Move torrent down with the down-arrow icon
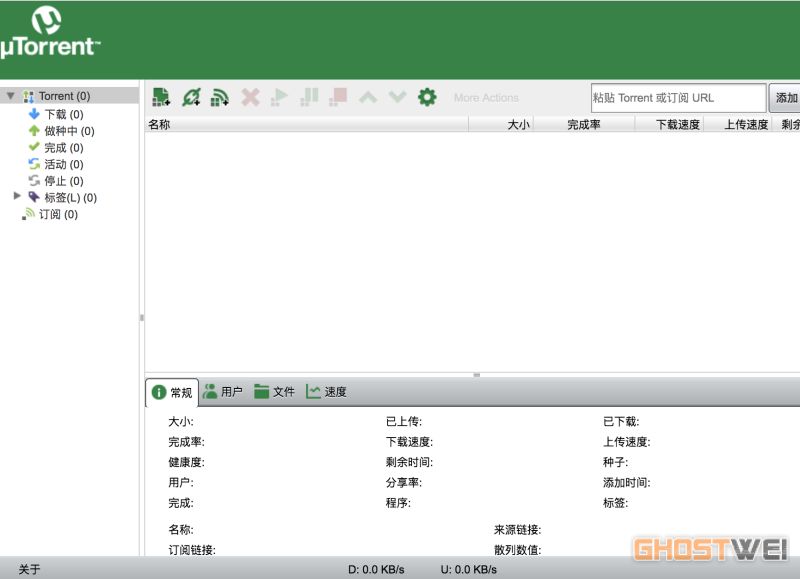 [397, 97]
